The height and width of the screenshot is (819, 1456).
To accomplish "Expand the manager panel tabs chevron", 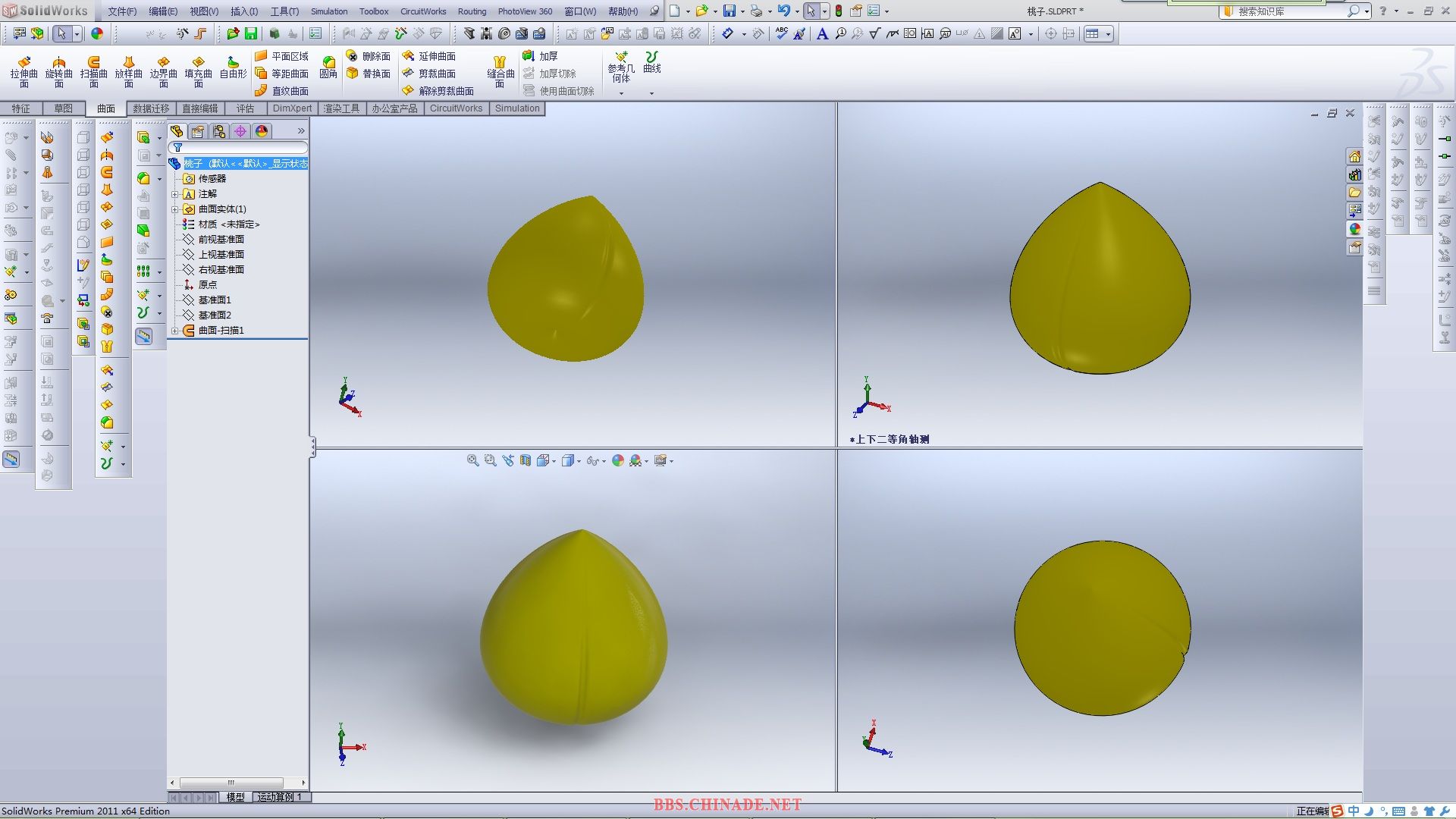I will 301,131.
